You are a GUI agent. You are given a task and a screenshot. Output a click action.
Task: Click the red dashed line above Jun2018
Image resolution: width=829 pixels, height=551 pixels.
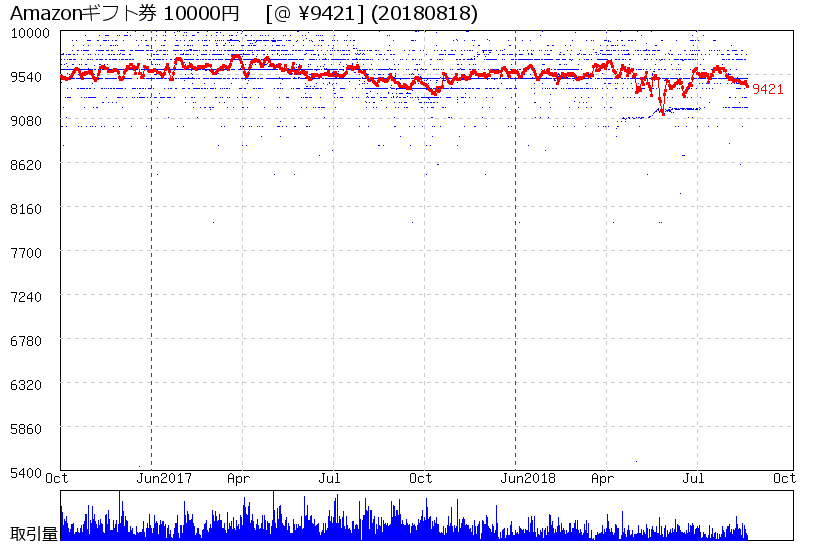click(x=515, y=251)
